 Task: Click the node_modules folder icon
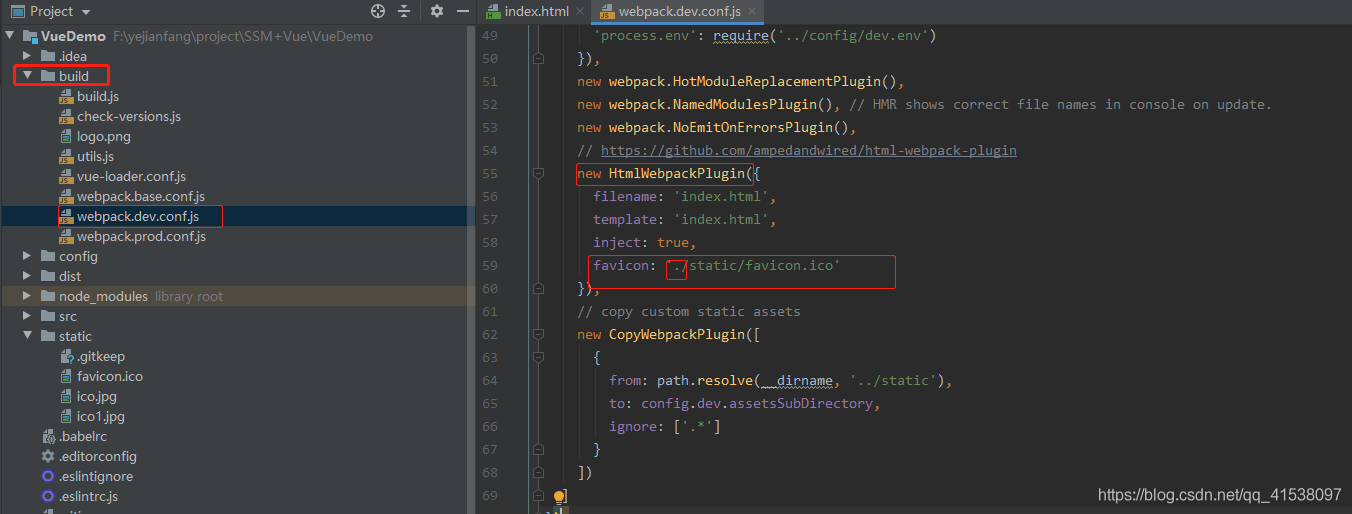click(x=48, y=296)
